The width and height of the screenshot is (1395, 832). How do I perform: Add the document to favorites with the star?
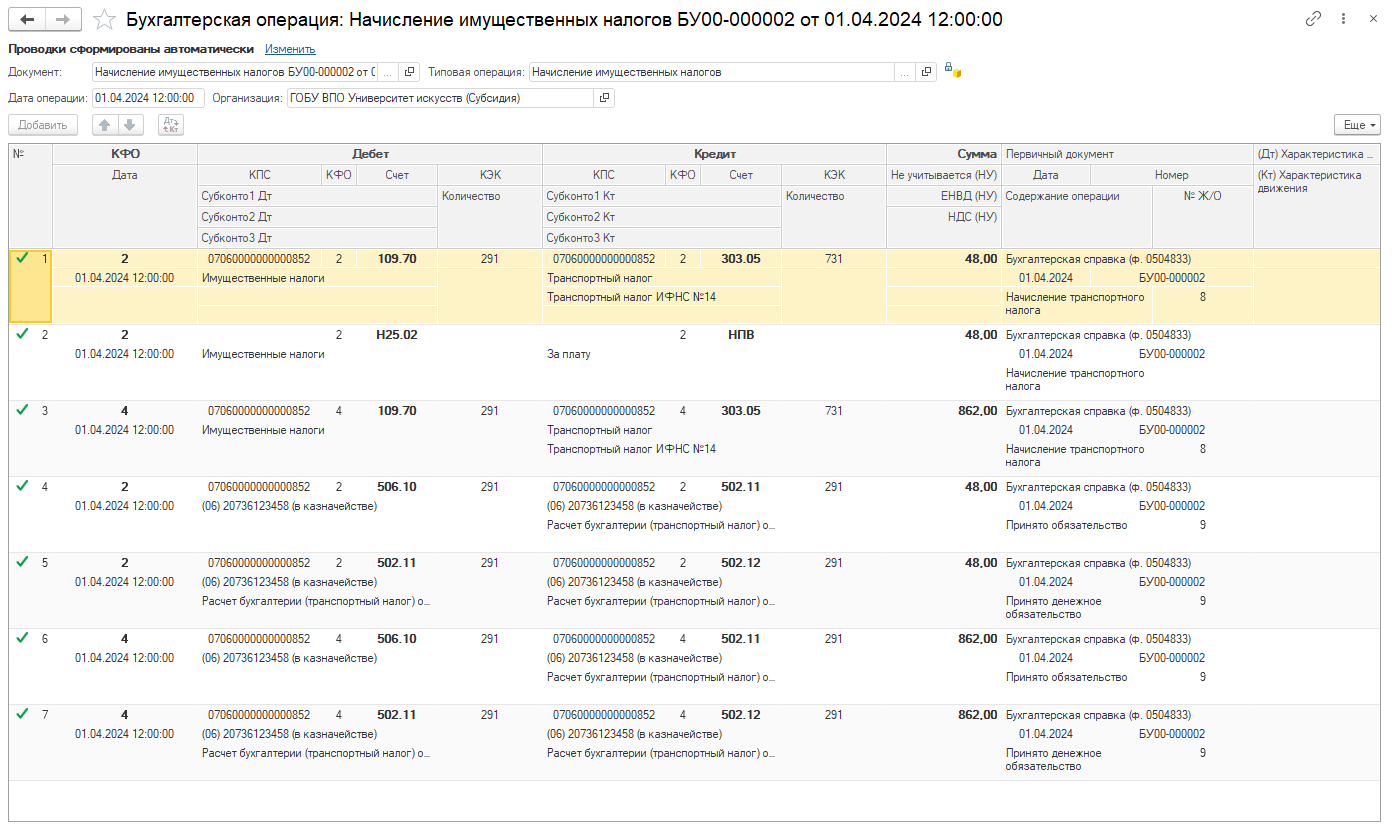[104, 20]
